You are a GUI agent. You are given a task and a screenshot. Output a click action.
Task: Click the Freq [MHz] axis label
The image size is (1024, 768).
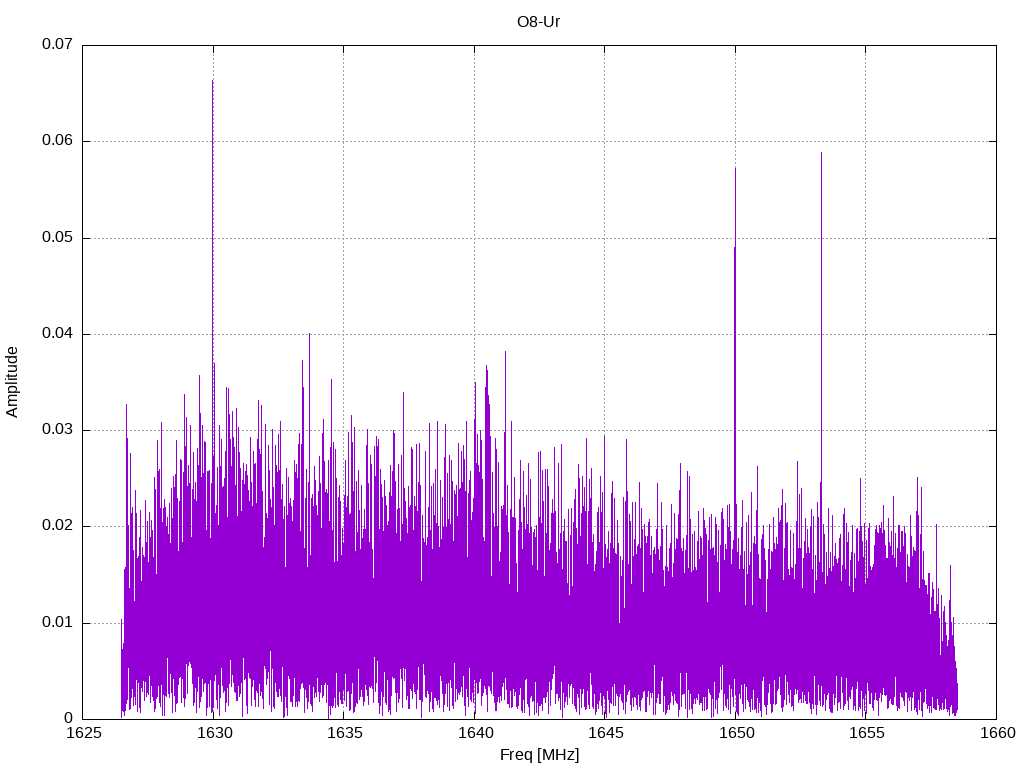539,755
